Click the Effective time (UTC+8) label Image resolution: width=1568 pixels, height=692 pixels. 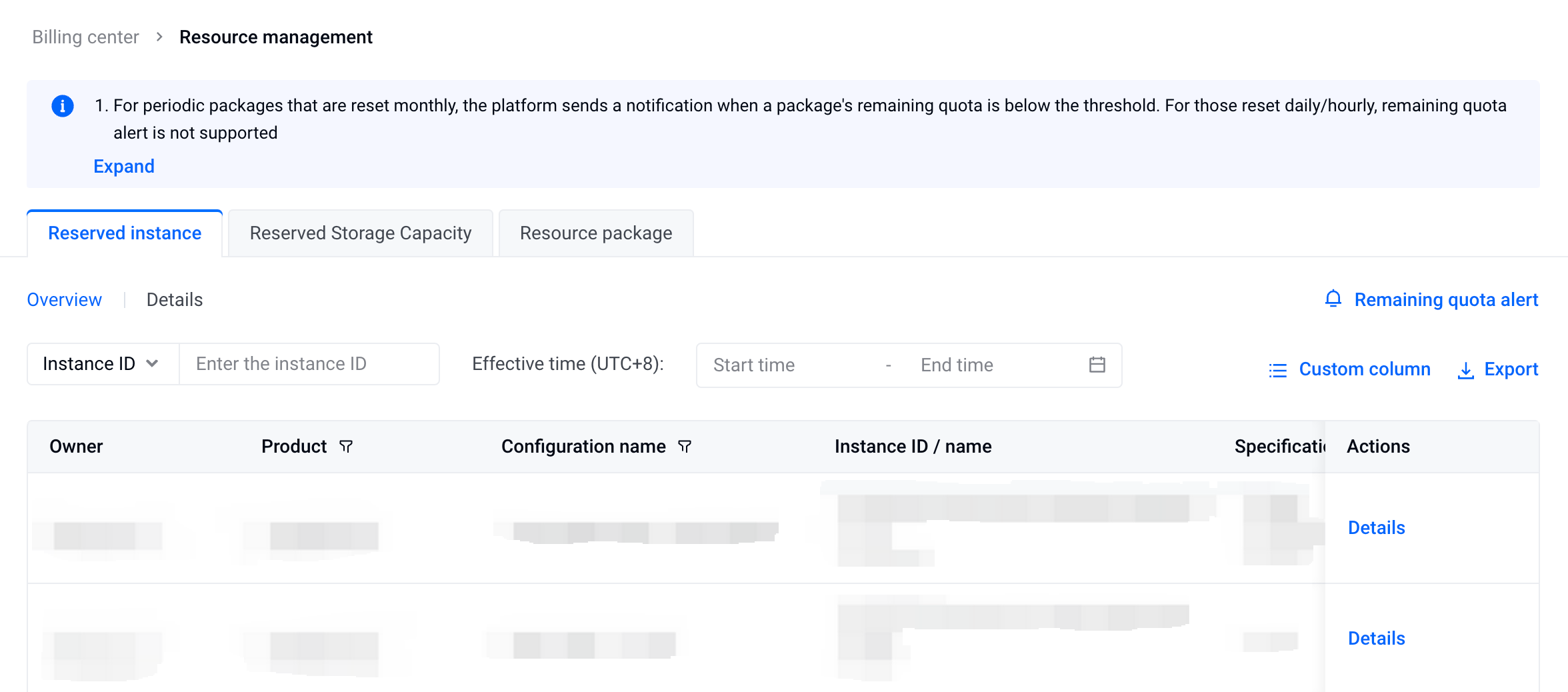(568, 364)
